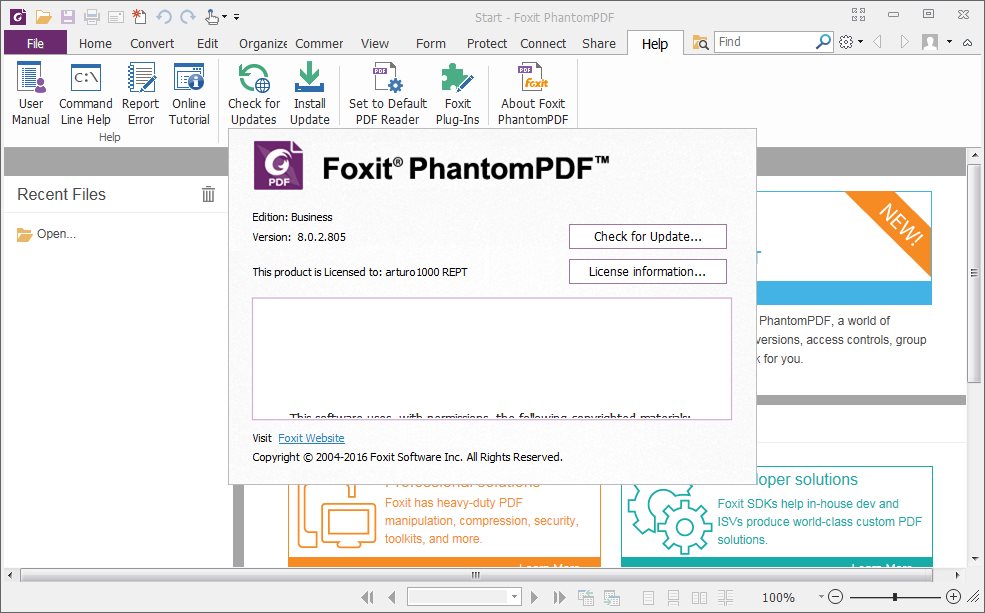Viewport: 985px width, 613px height.
Task: Open the page number dropdown
Action: click(514, 597)
